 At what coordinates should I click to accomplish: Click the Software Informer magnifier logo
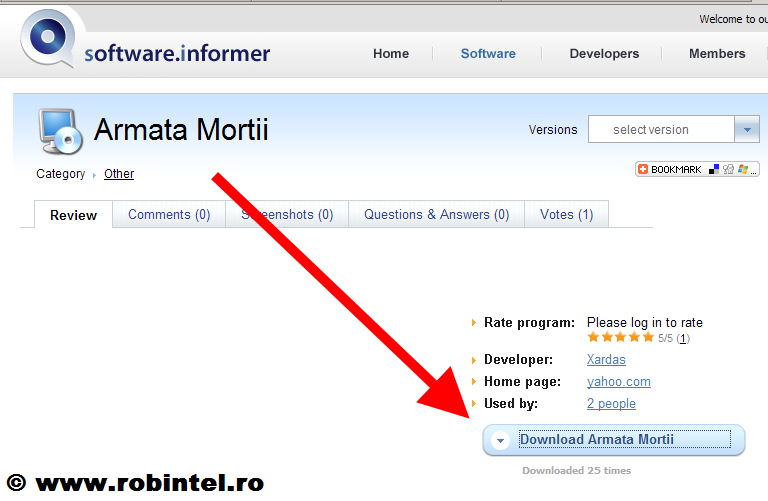(x=48, y=39)
